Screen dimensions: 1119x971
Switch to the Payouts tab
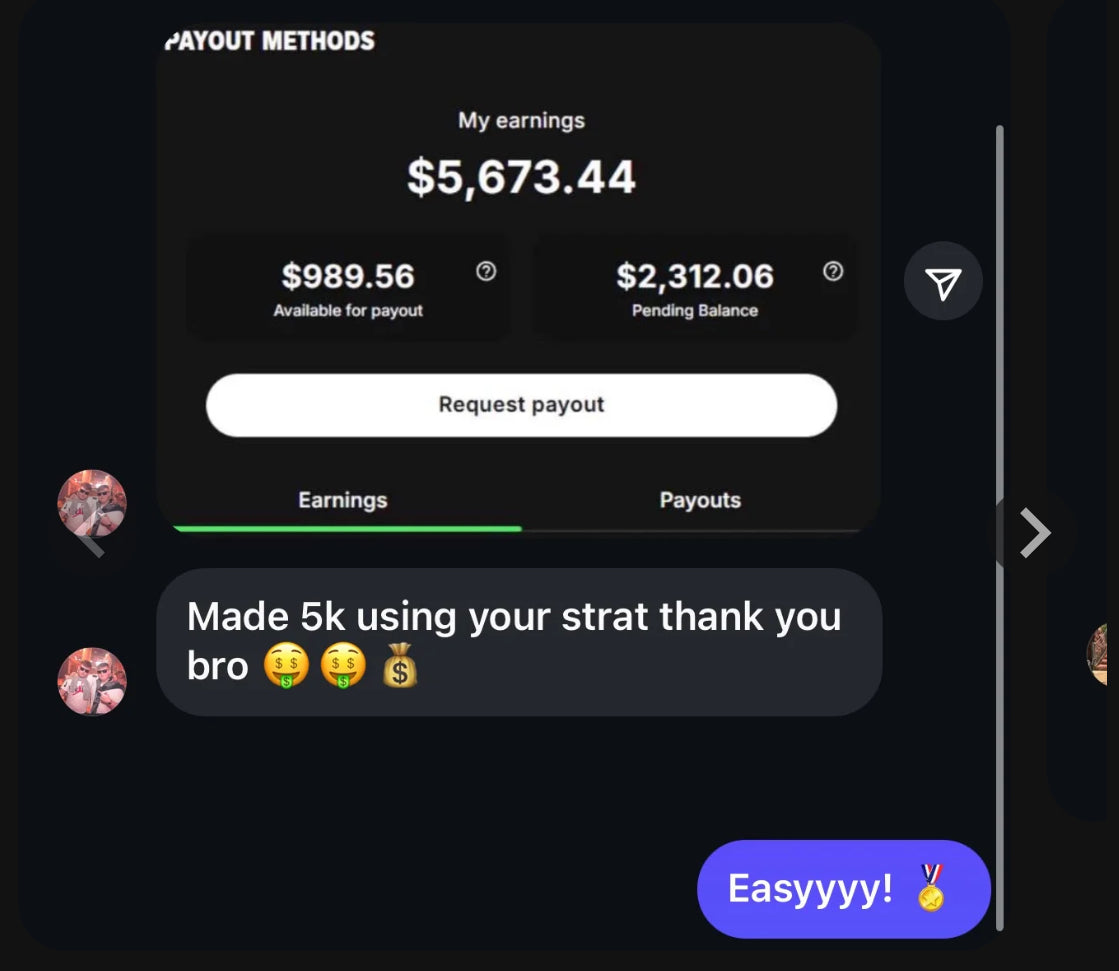pyautogui.click(x=700, y=500)
